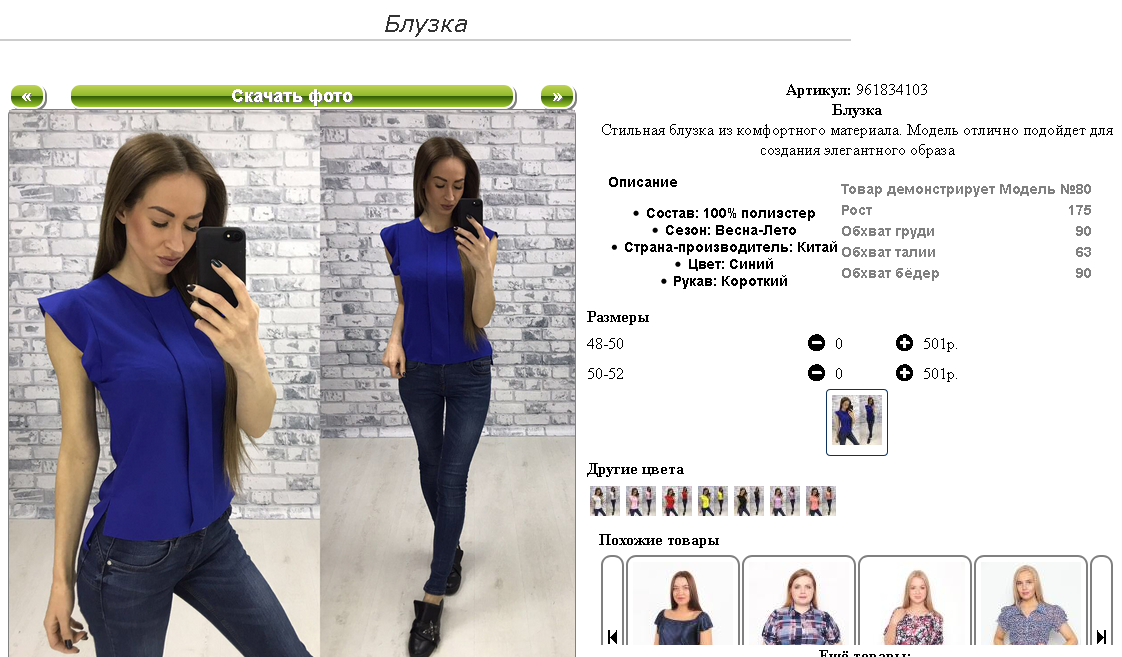This screenshot has height=657, width=1122.
Task: Select the yellow blouse color variant
Action: 713,501
